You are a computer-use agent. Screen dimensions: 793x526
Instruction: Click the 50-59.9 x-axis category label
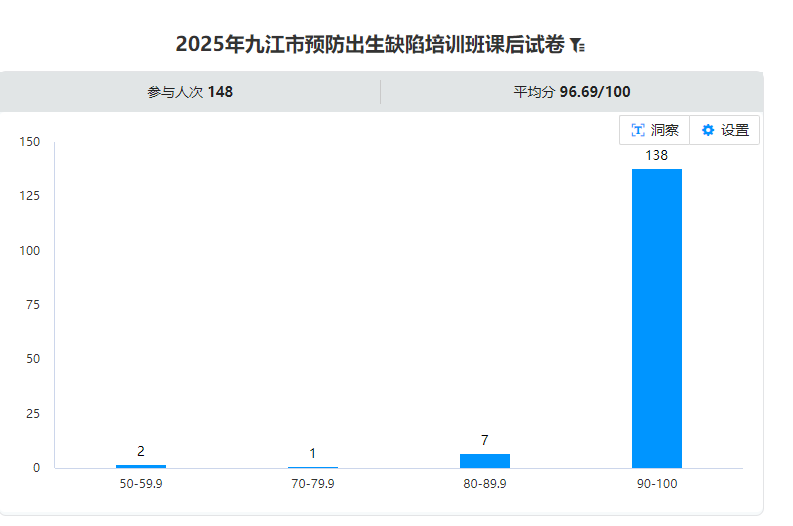141,484
